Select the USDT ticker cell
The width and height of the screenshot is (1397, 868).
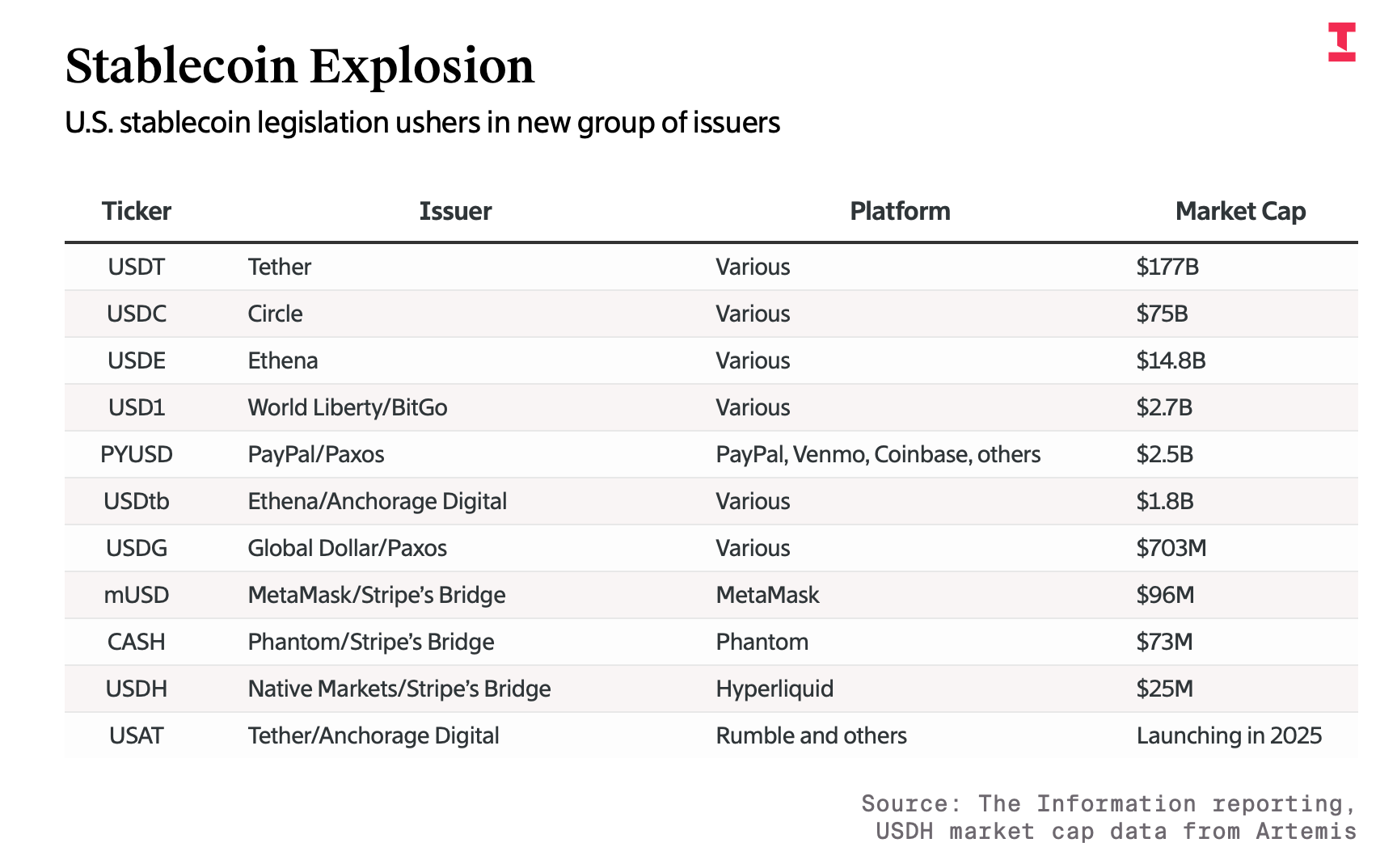[136, 267]
